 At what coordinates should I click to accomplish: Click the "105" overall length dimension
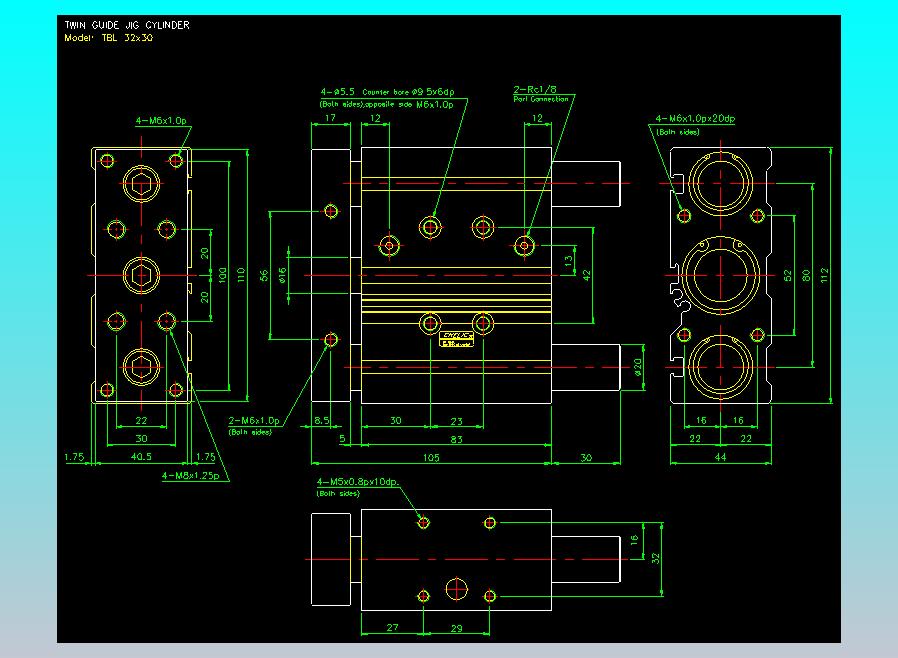click(x=431, y=458)
